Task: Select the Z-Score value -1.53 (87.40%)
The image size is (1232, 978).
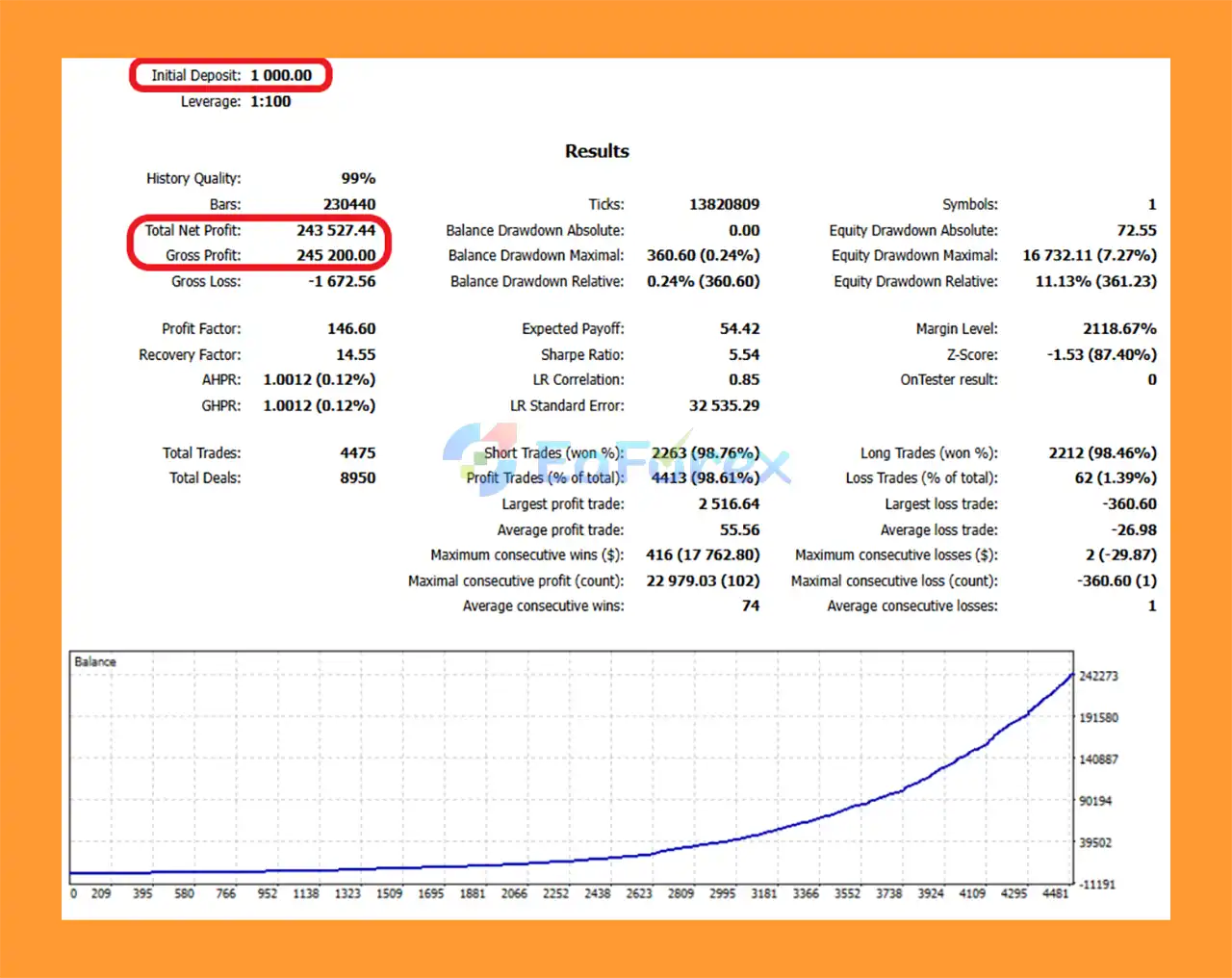Action: 1101,354
